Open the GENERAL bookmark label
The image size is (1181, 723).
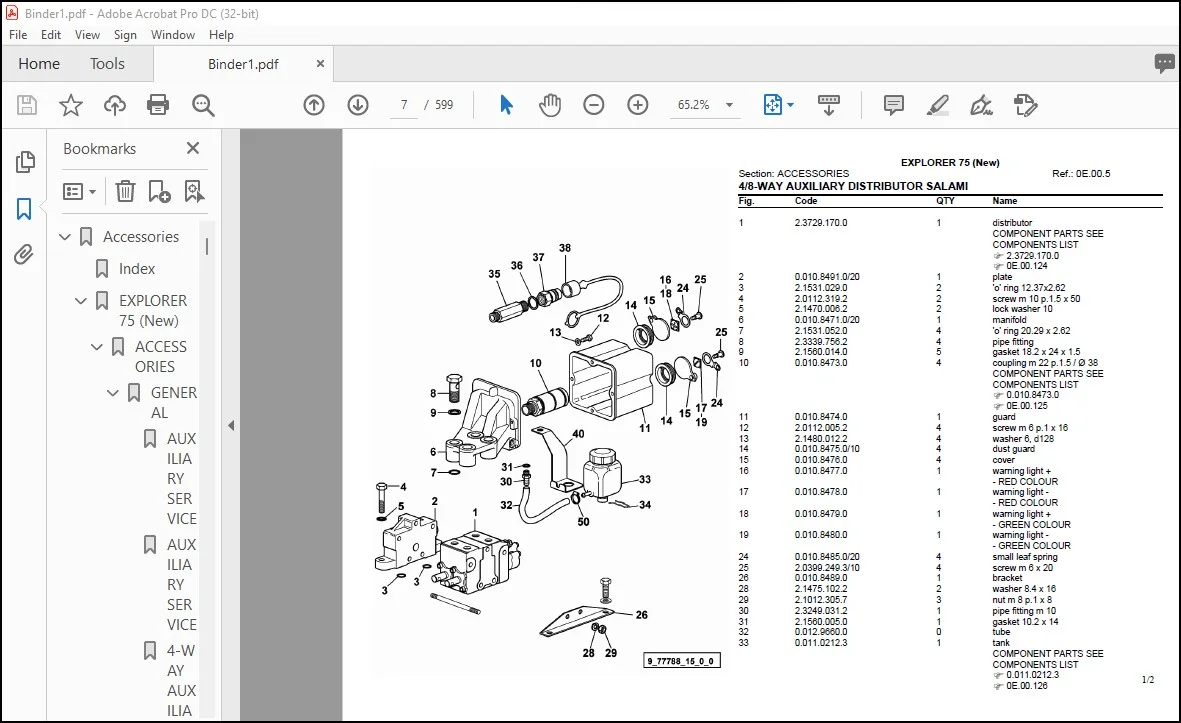pos(173,402)
